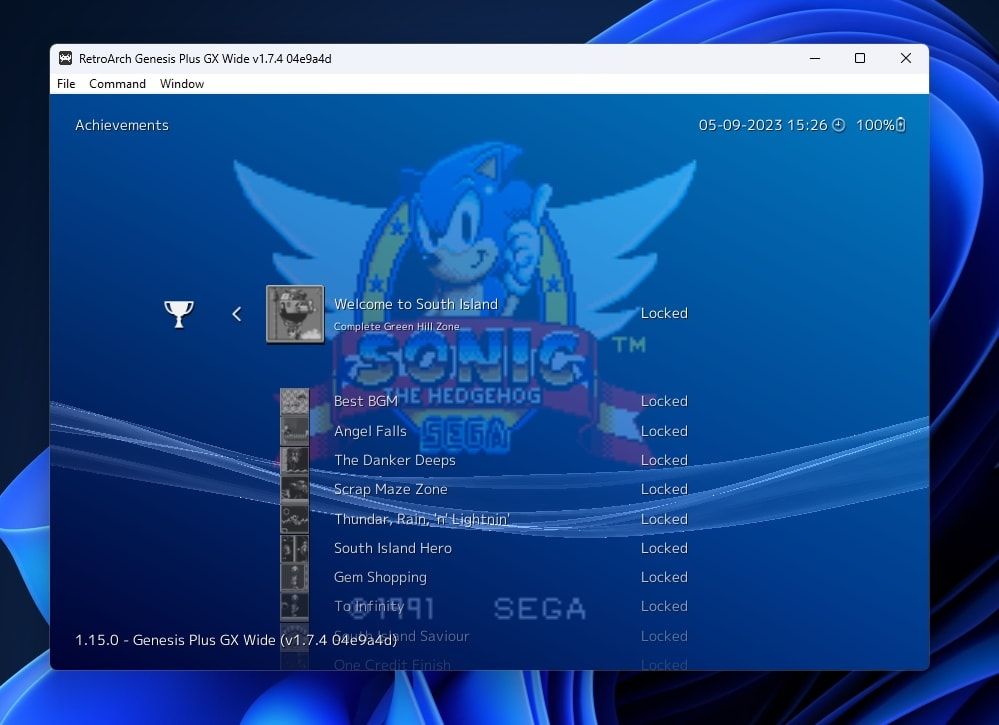Collapse the Welcome to South Island entry via chevron
The height and width of the screenshot is (725, 999).
(237, 313)
